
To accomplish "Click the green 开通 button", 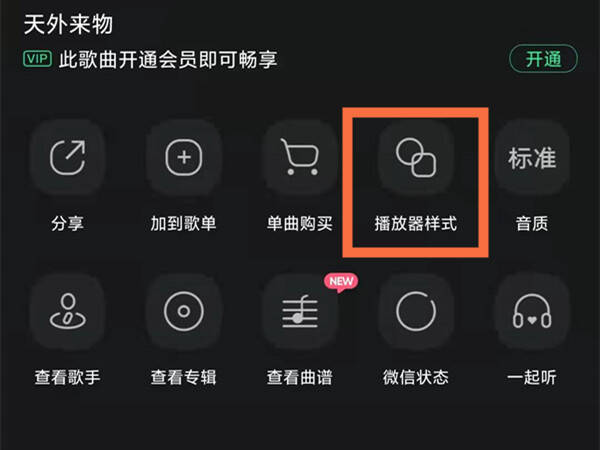I will tap(543, 59).
